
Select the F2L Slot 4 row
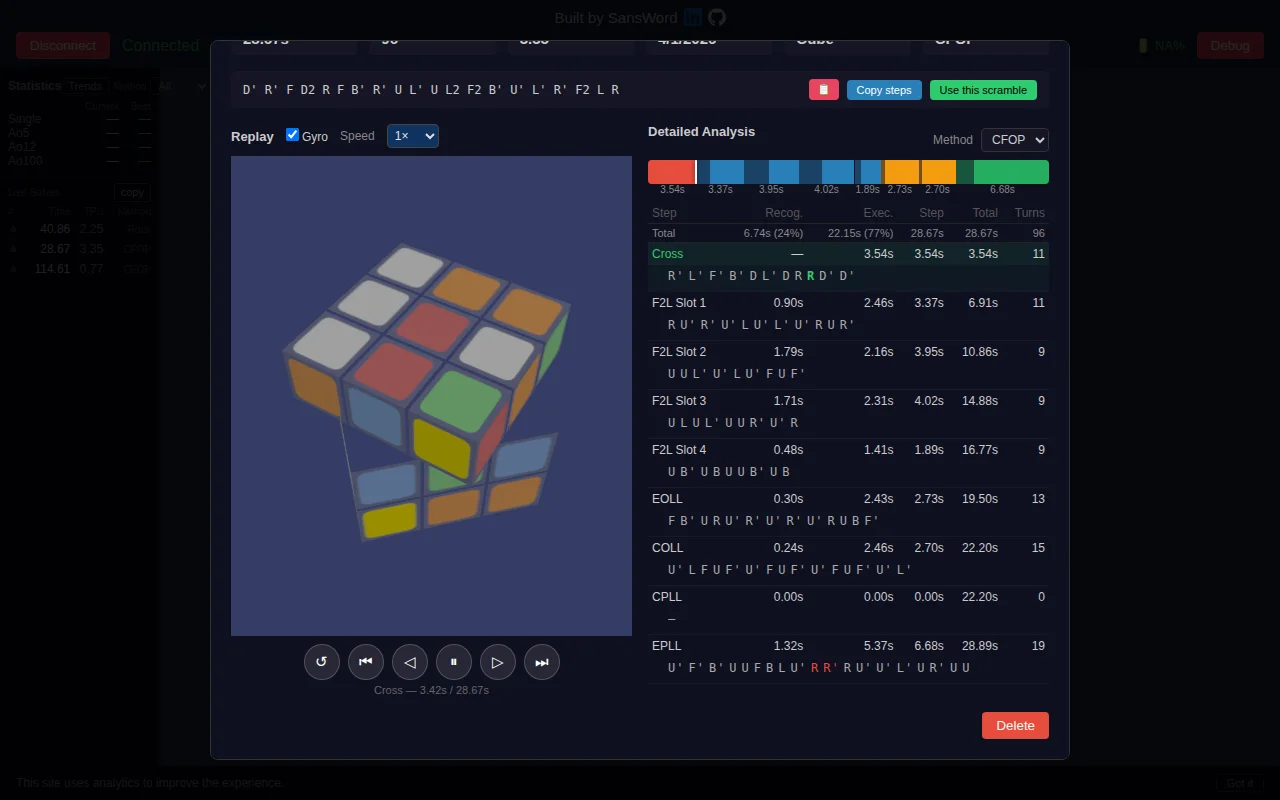pos(848,450)
